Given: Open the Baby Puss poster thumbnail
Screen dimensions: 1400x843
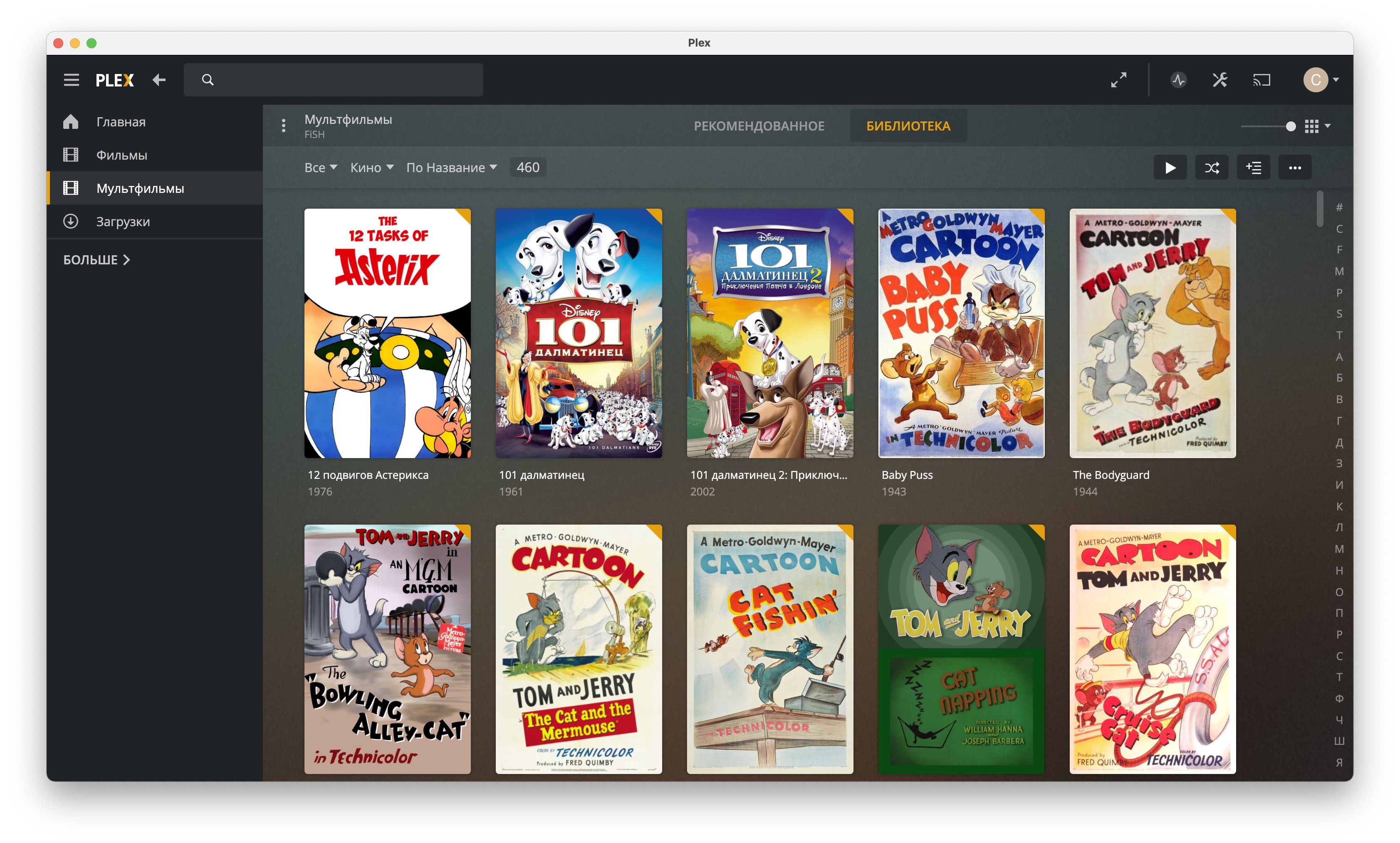Looking at the screenshot, I should pos(961,333).
